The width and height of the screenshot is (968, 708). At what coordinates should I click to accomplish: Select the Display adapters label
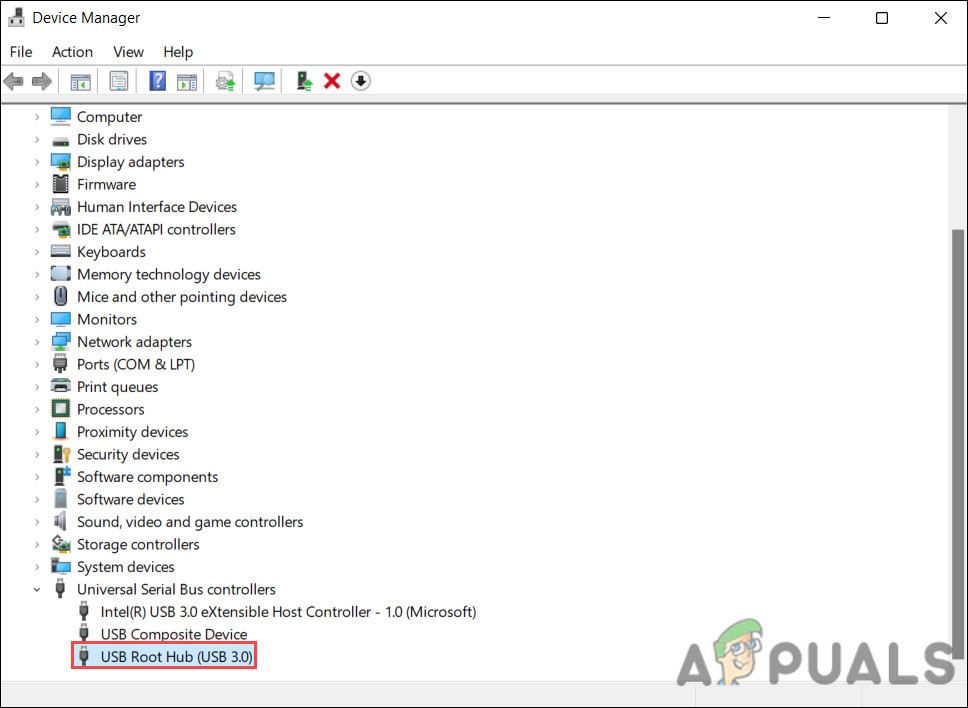tap(130, 162)
